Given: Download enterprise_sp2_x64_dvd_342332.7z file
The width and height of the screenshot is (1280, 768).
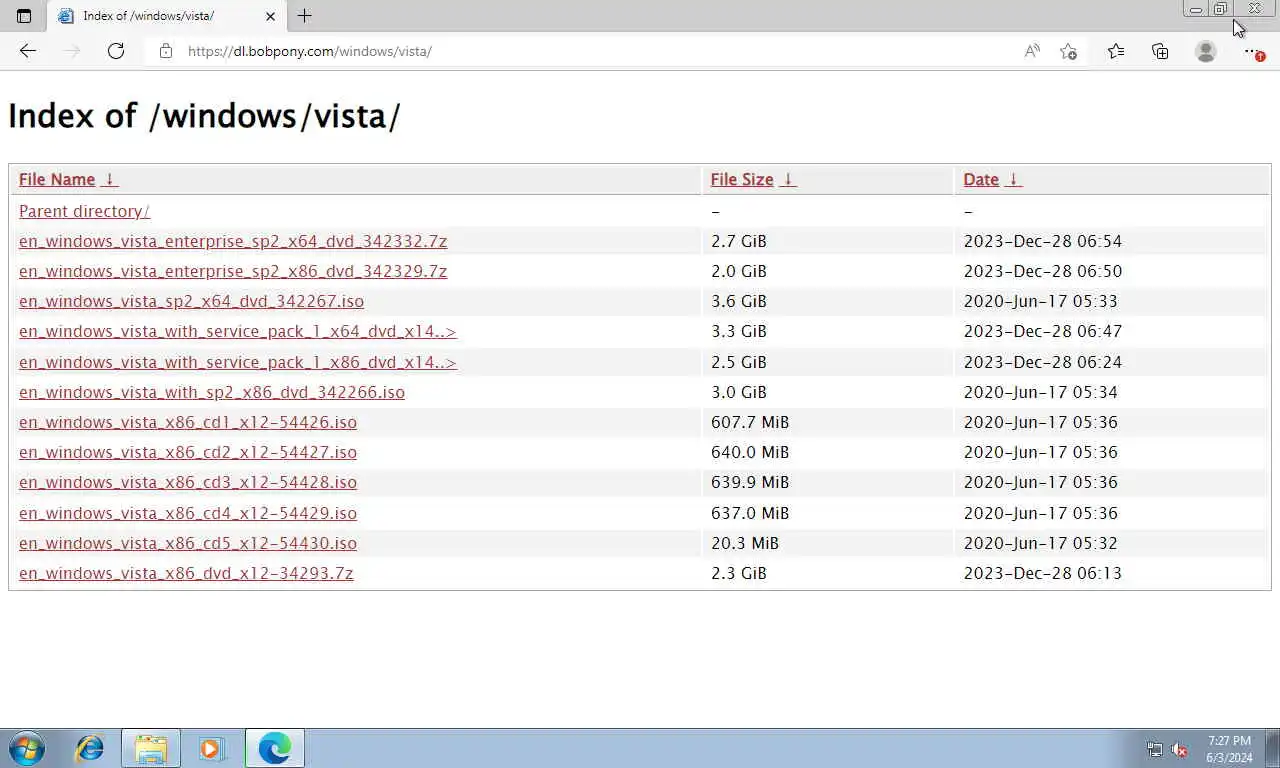Looking at the screenshot, I should (x=233, y=241).
